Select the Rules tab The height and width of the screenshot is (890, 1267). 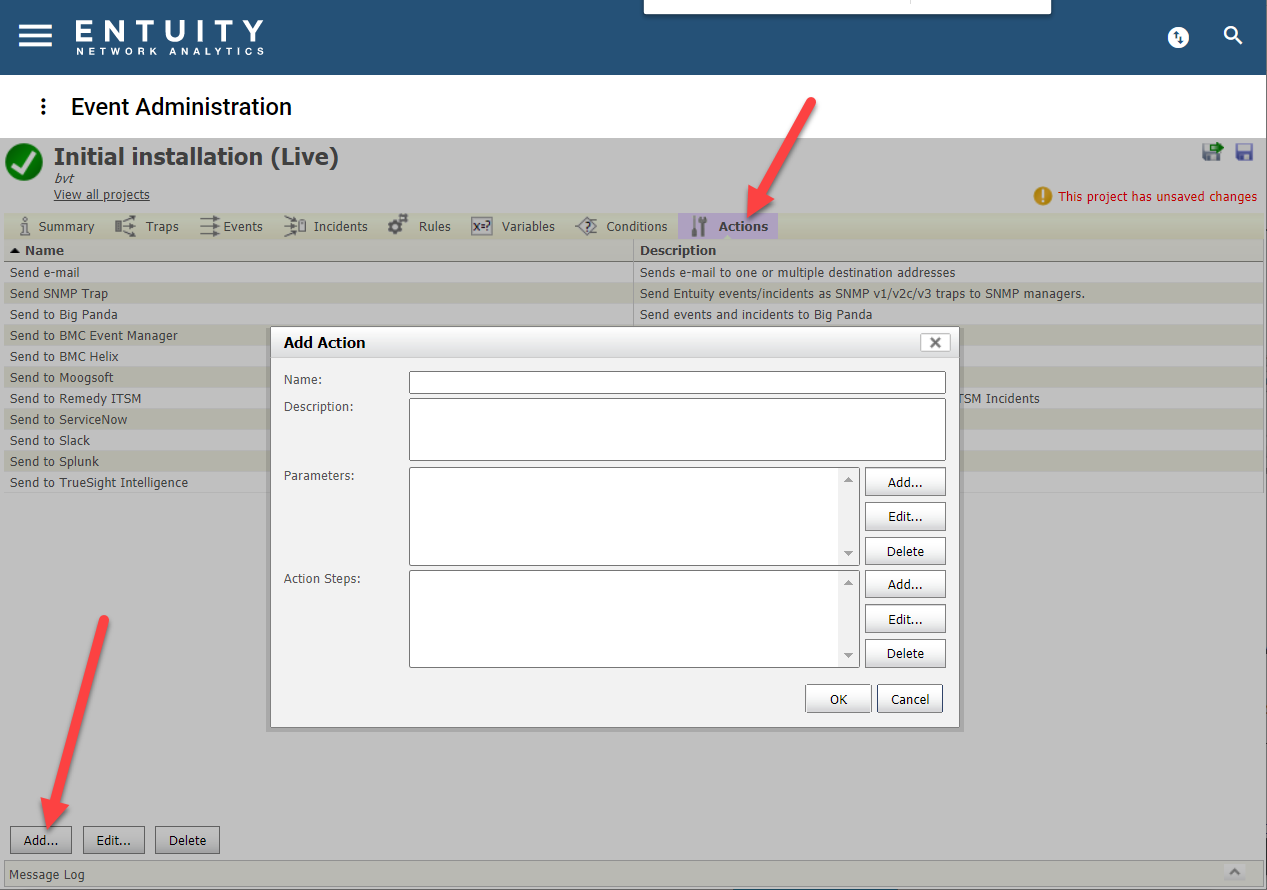coord(419,227)
